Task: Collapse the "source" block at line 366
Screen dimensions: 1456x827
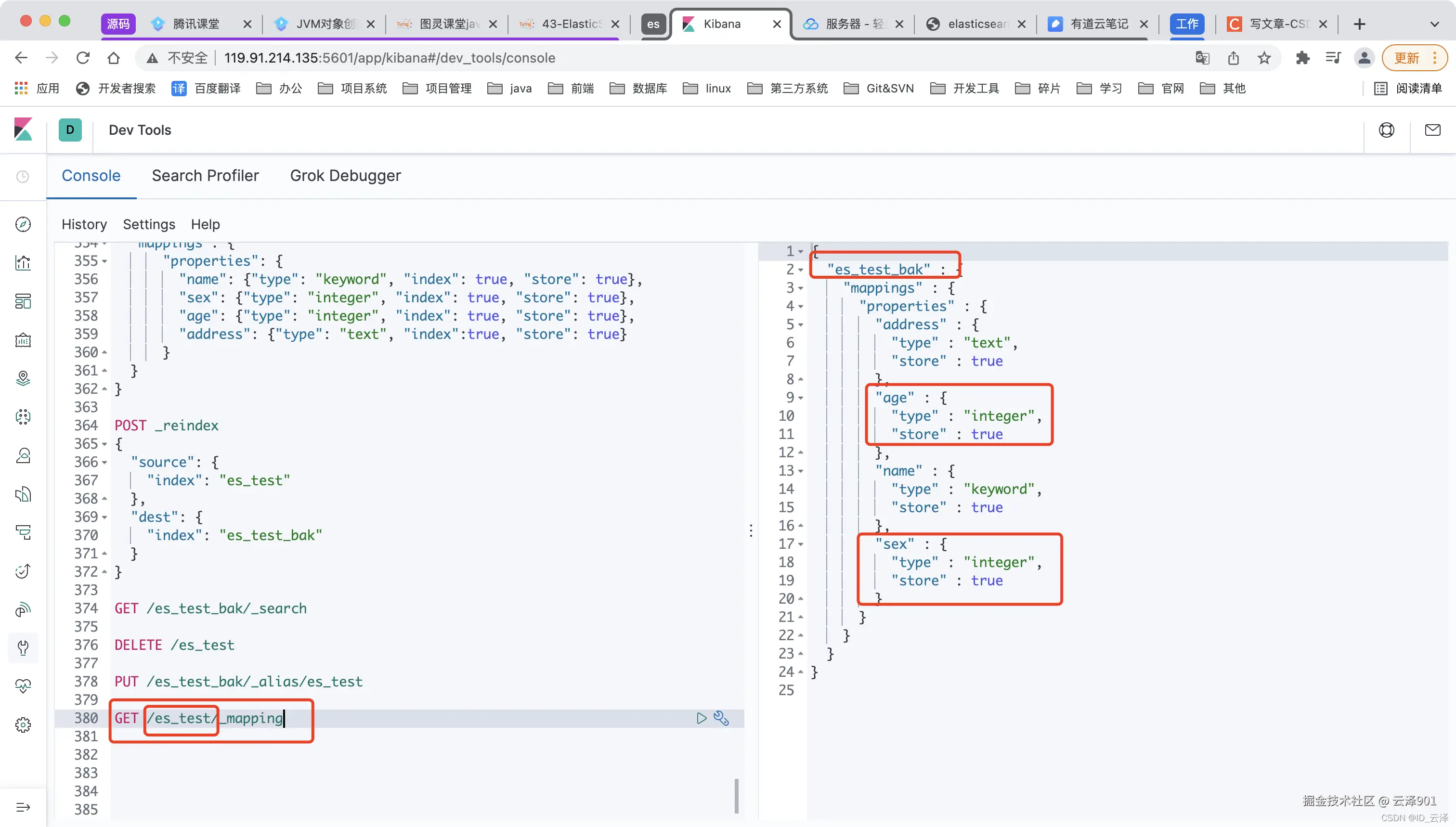Action: pos(104,462)
